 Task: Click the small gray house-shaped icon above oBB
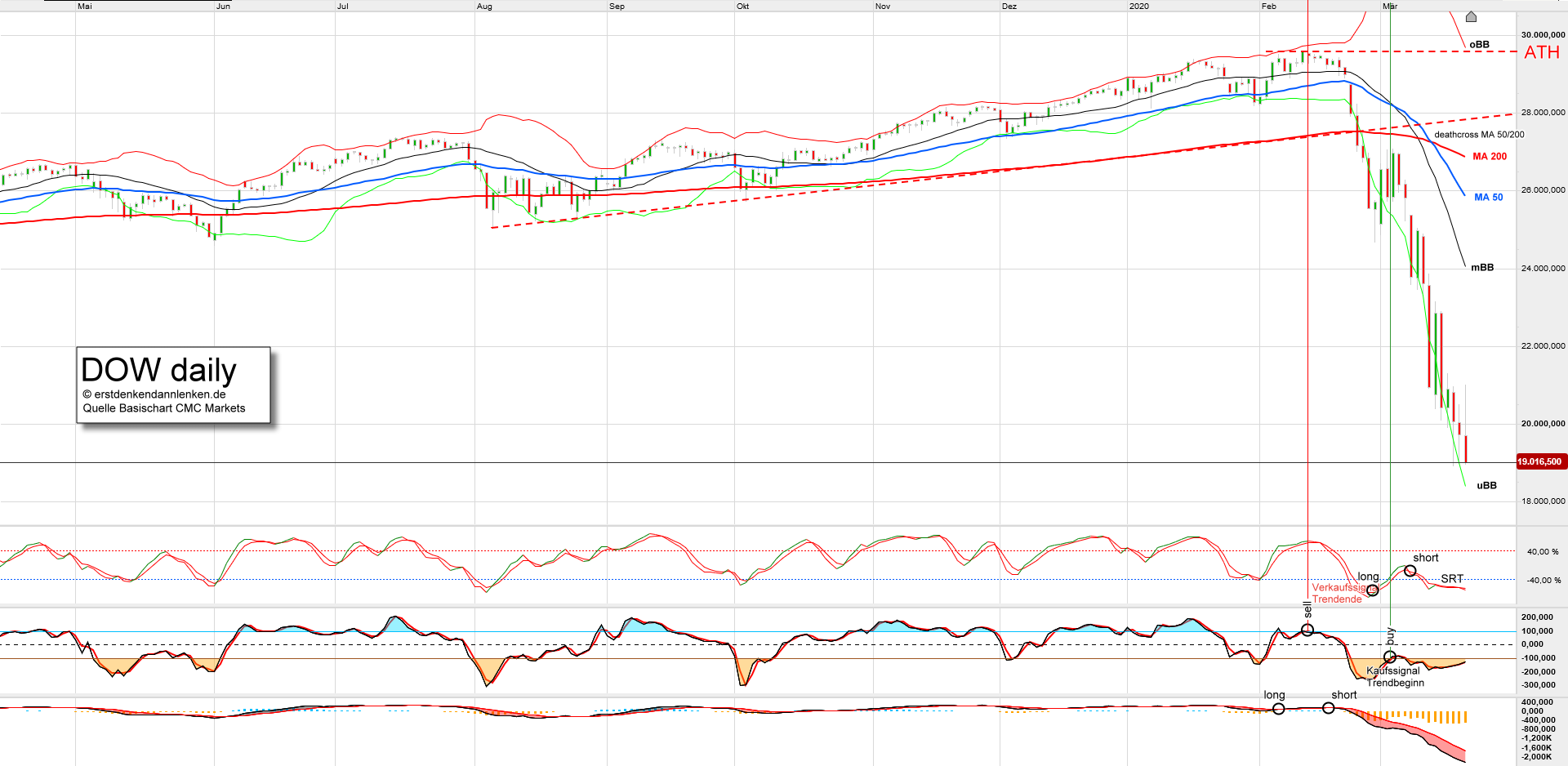[1471, 16]
